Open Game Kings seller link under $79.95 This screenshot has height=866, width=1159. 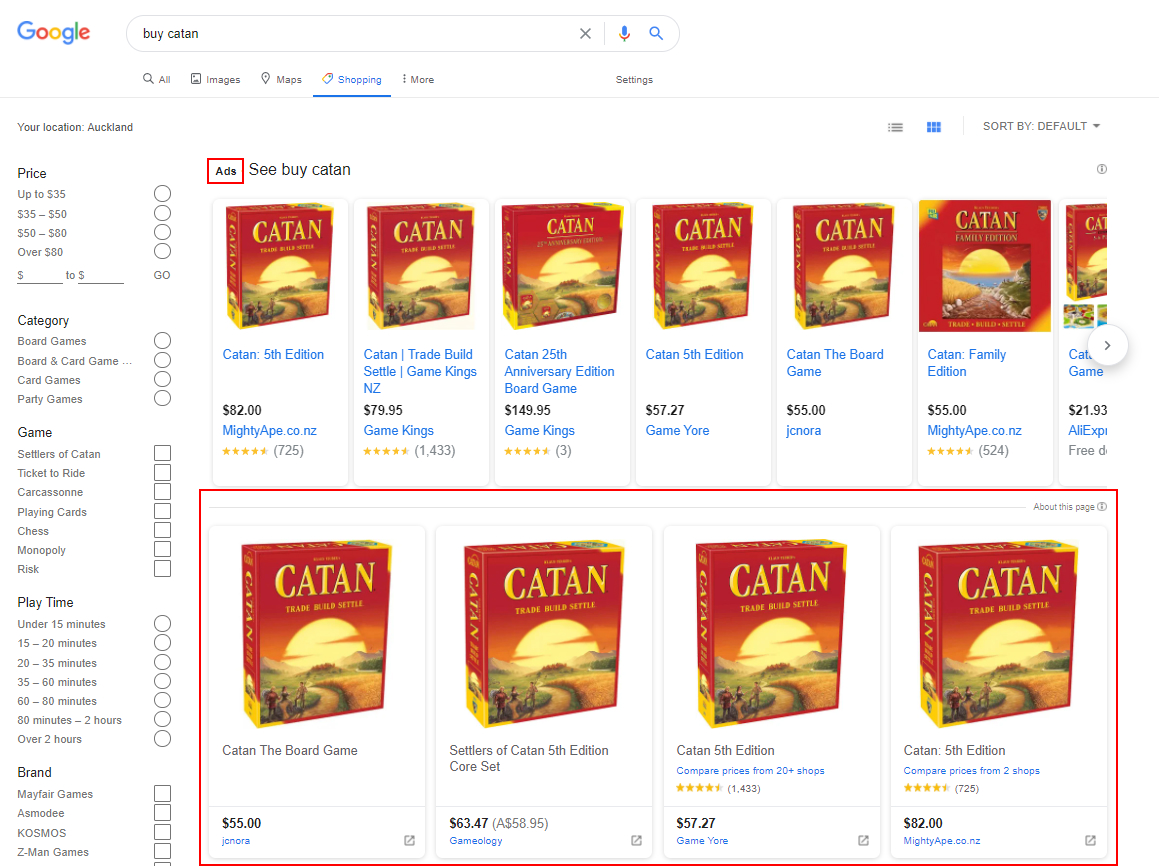click(x=398, y=431)
